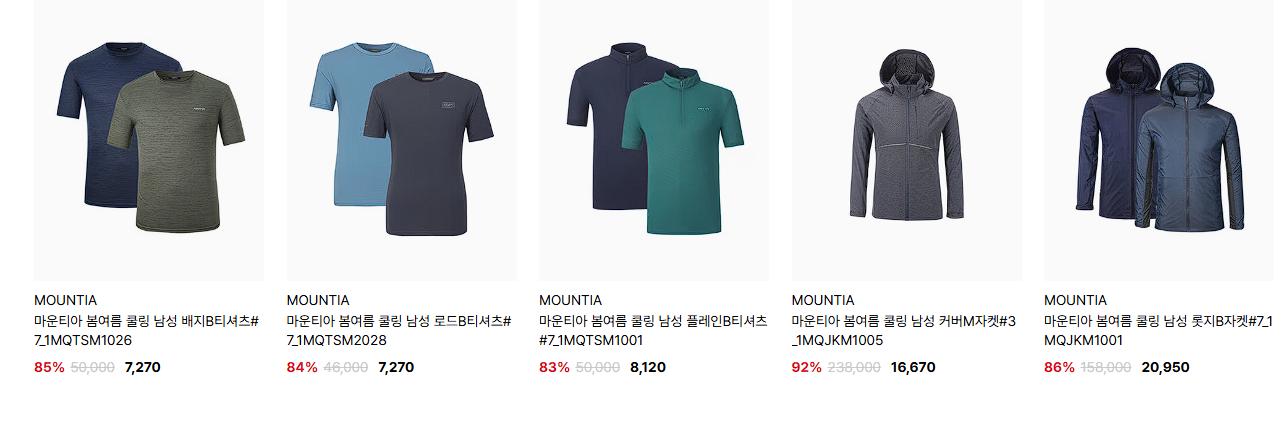Viewport: 1288px width, 428px height.
Task: Open the gray hooded jacket image
Action: coord(907,140)
